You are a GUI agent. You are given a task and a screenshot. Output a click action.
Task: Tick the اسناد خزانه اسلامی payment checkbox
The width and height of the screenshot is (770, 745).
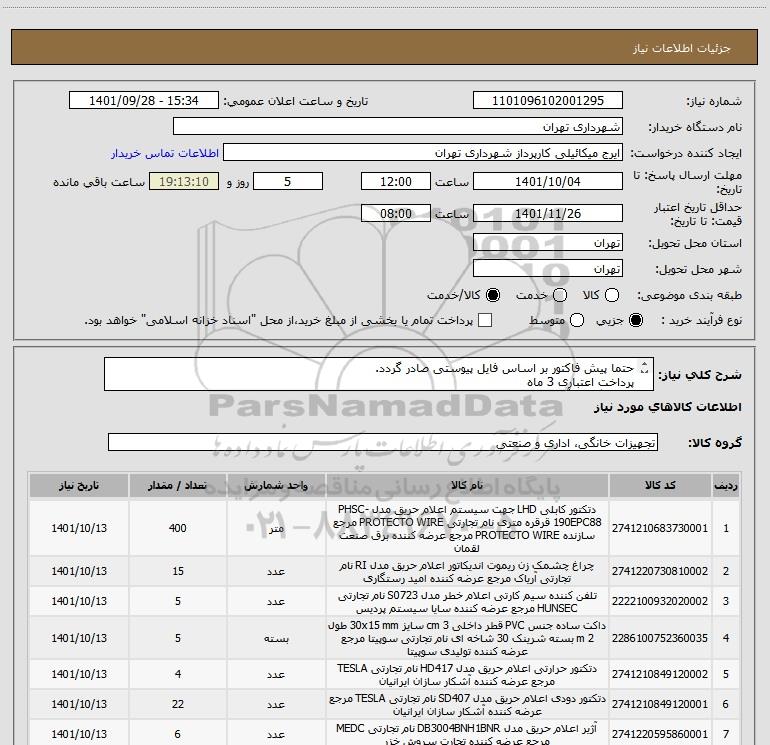[485, 320]
